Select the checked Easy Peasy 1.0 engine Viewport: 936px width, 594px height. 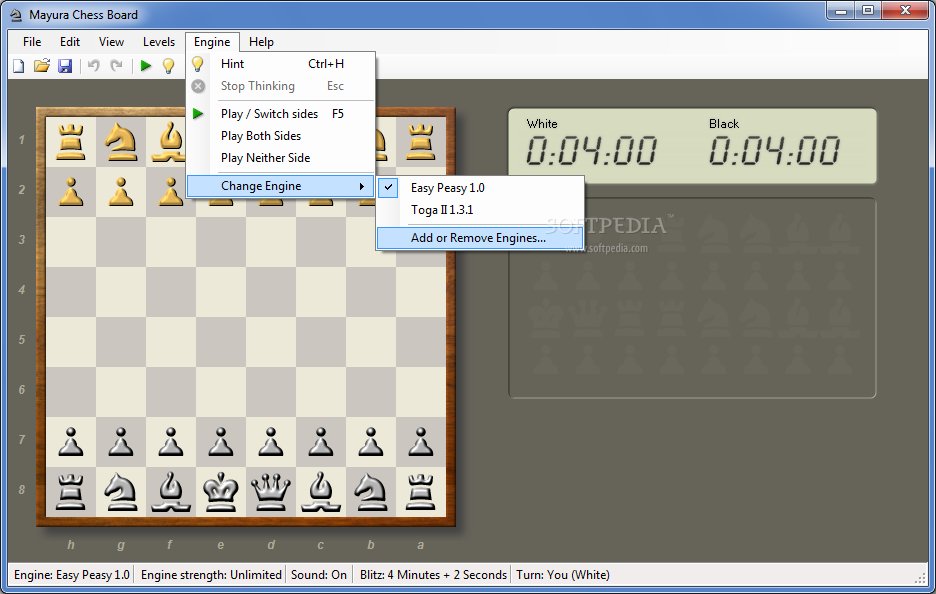[480, 187]
